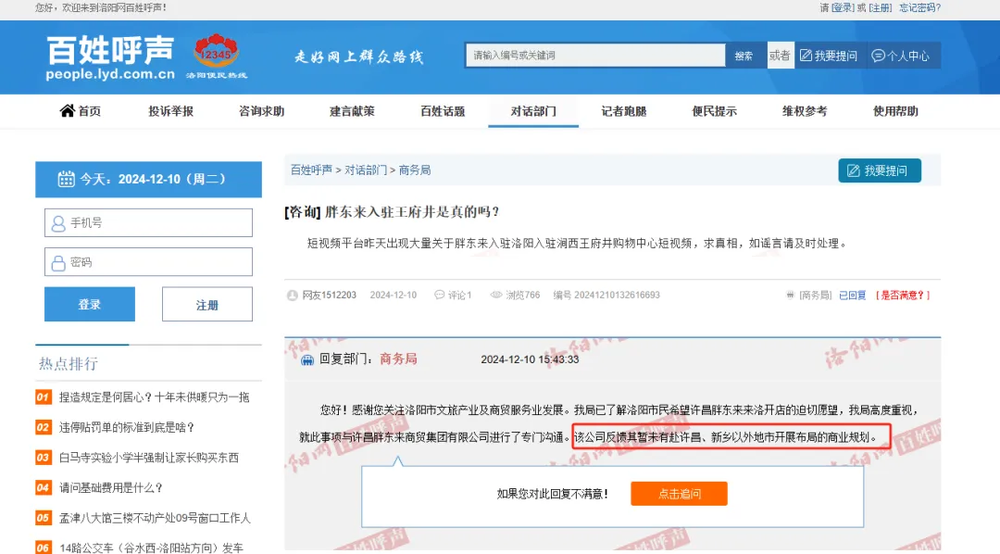
Task: Click the calendar icon next to today's date
Action: coord(66,179)
